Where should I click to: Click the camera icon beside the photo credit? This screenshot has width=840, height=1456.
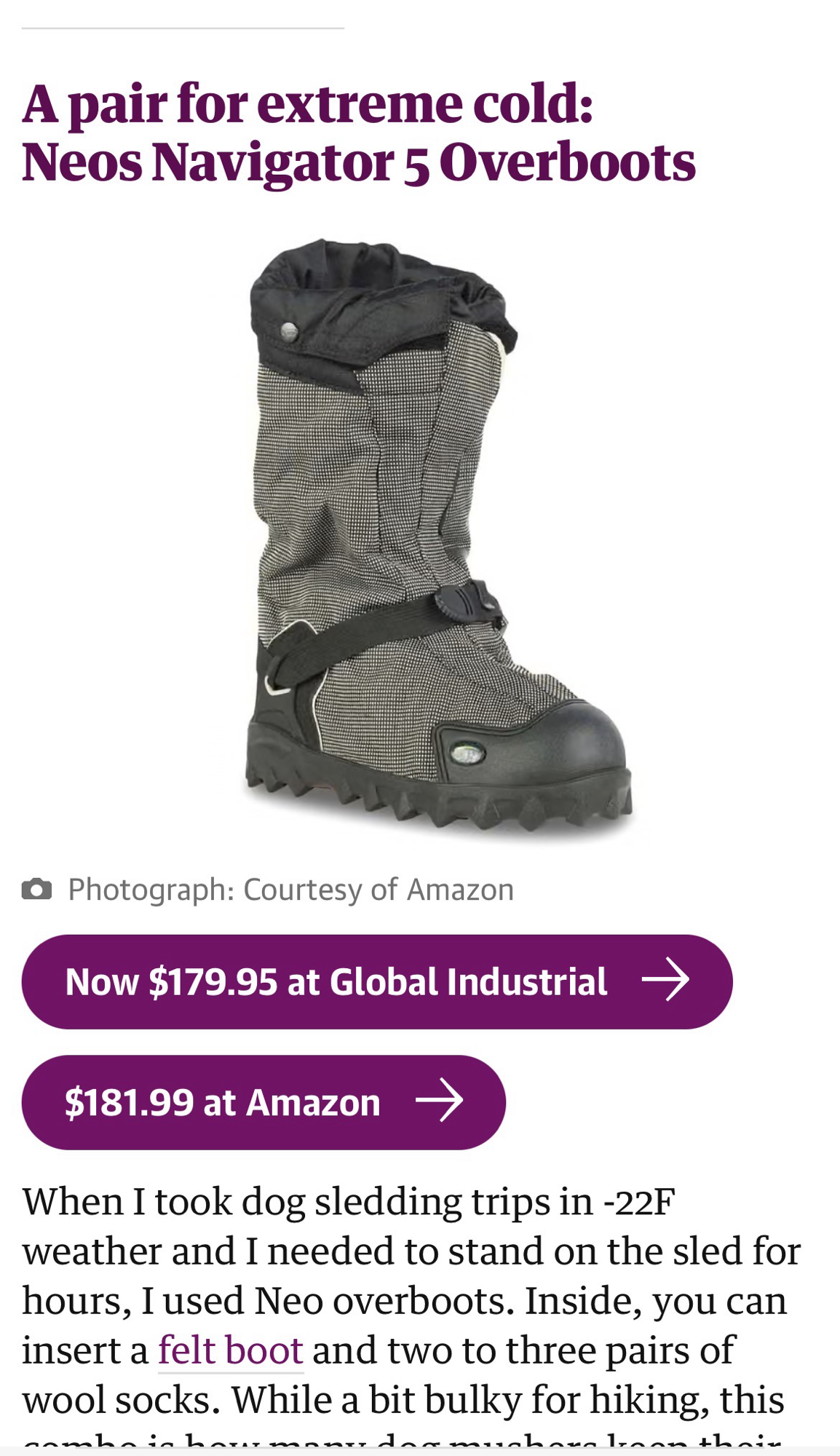[36, 890]
